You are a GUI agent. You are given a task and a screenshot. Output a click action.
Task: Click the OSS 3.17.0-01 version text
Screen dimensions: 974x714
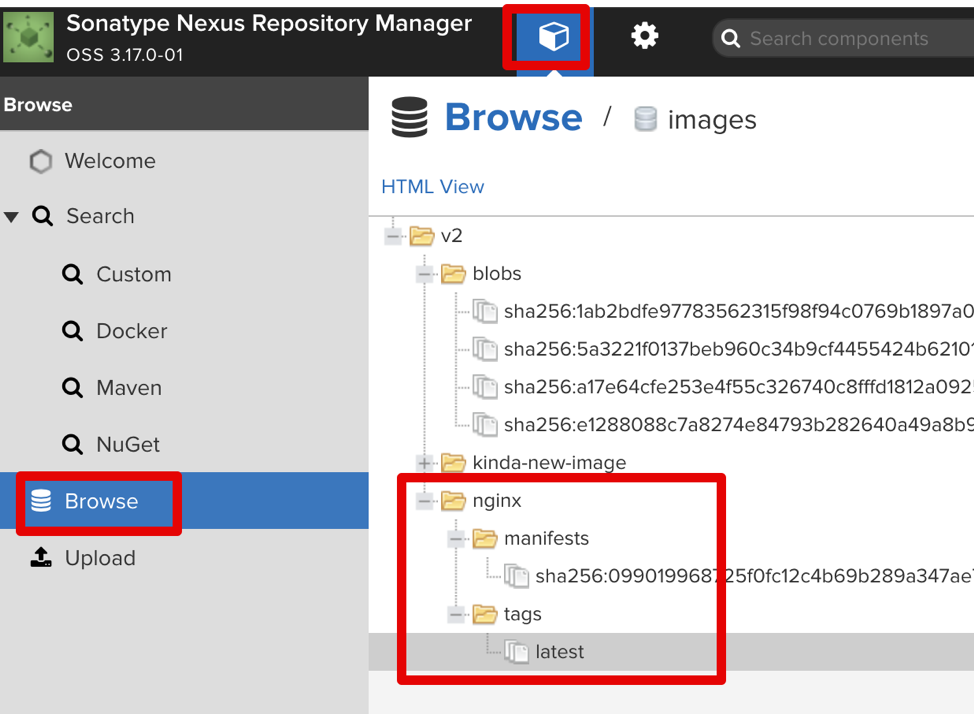tap(125, 55)
